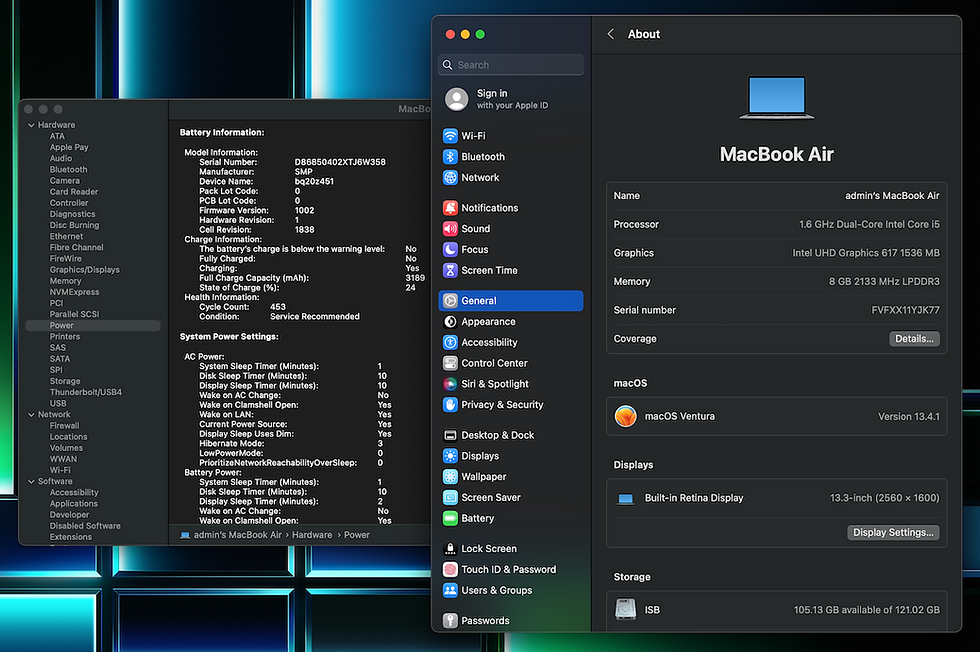Select Memory in System Information sidebar
Viewport: 980px width, 652px height.
(x=65, y=281)
